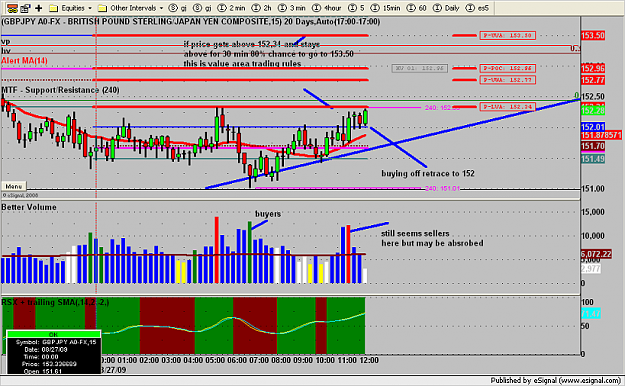Click the 151.70 dark red axis label
This screenshot has width=625, height=386.
tap(593, 146)
